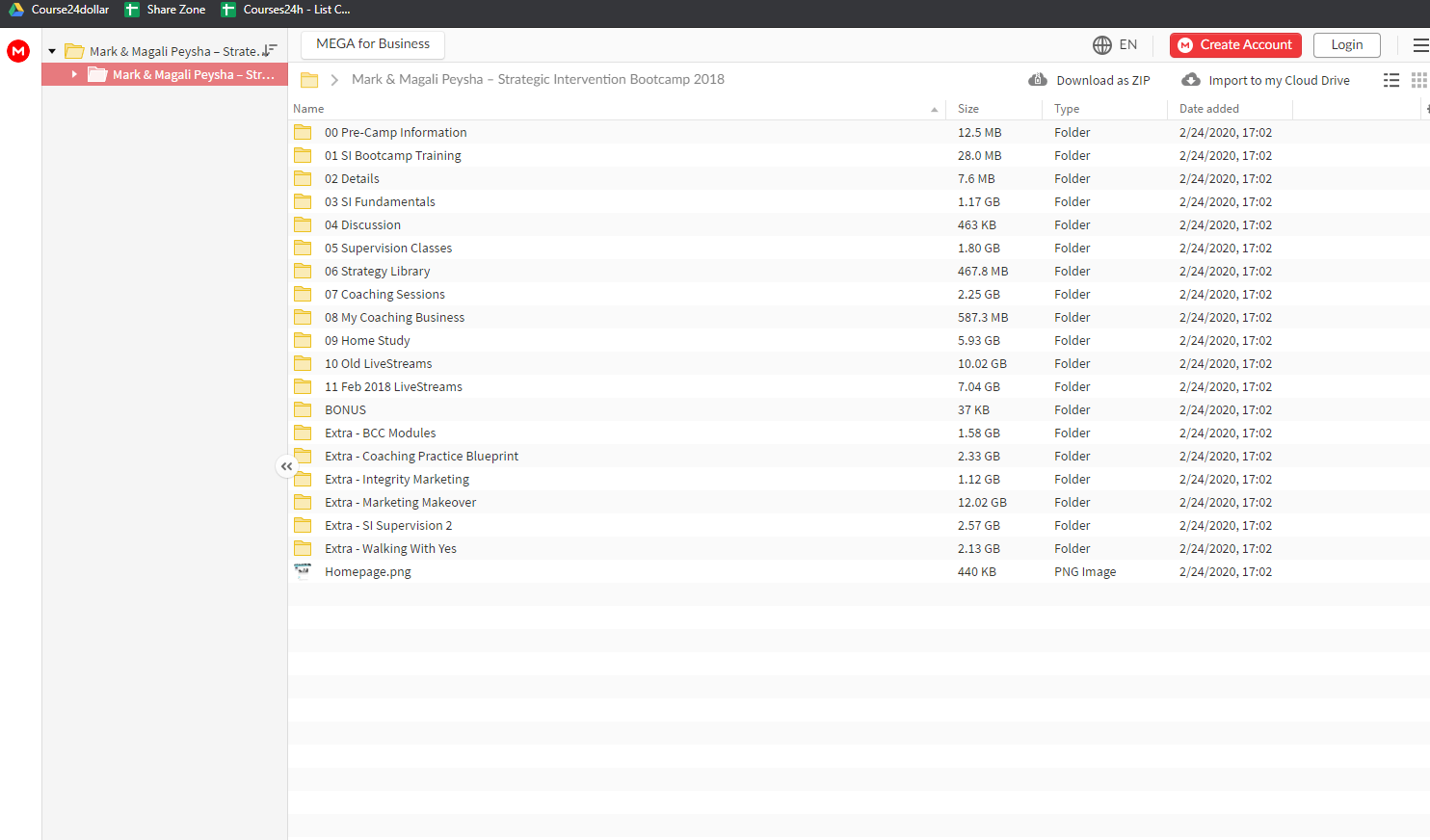Open the hamburger menu at top right

pos(1420,45)
